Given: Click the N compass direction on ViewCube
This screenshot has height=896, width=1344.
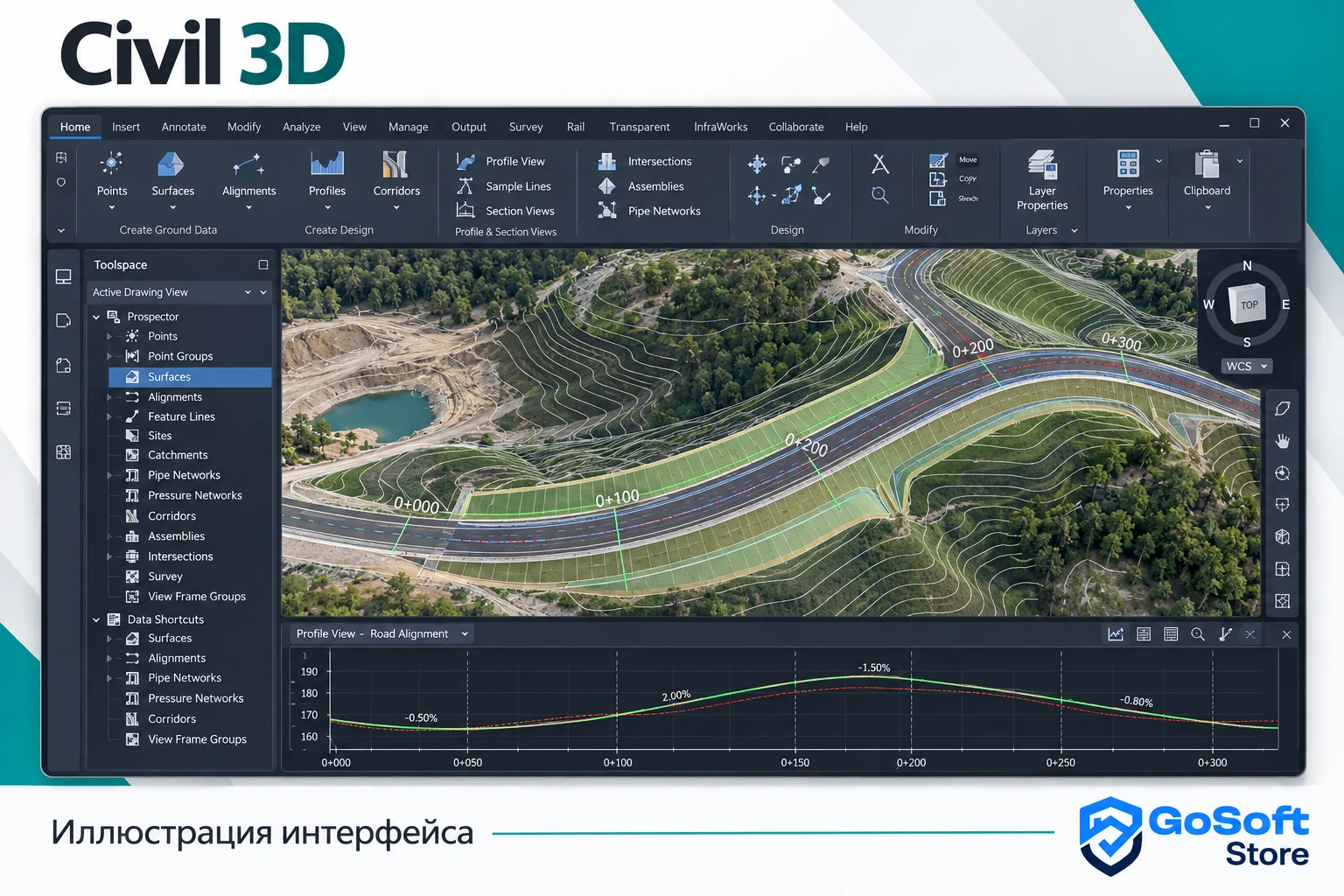Looking at the screenshot, I should pos(1247,266).
